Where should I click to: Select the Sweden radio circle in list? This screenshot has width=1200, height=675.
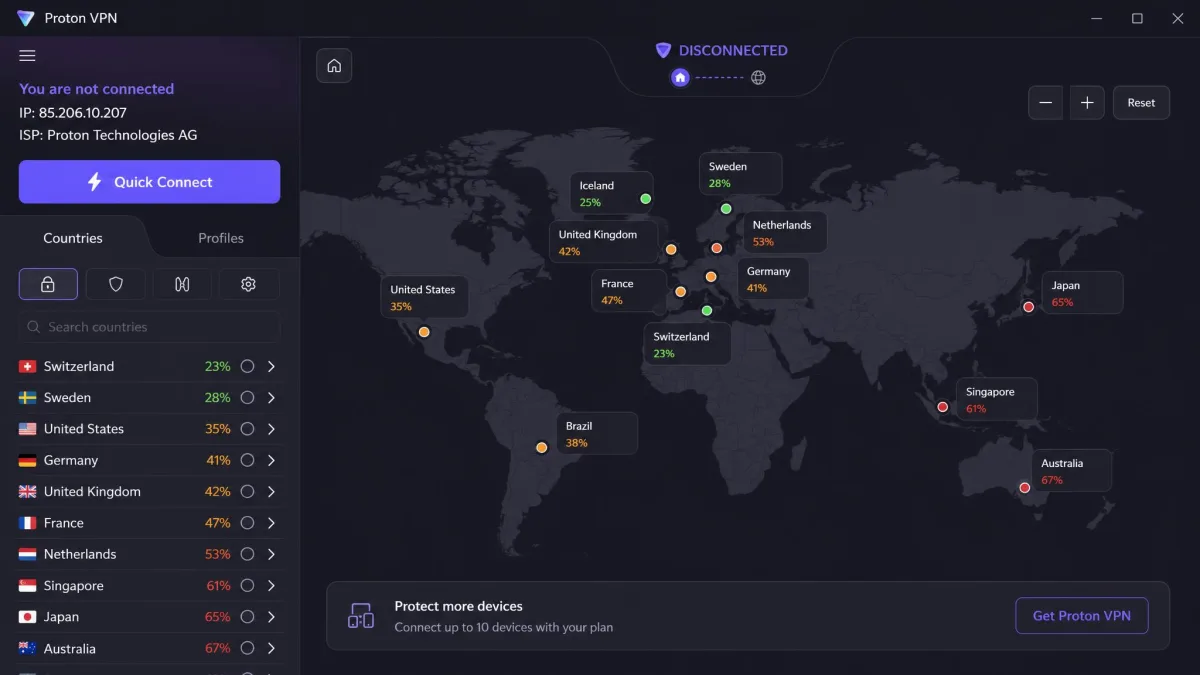(x=247, y=397)
